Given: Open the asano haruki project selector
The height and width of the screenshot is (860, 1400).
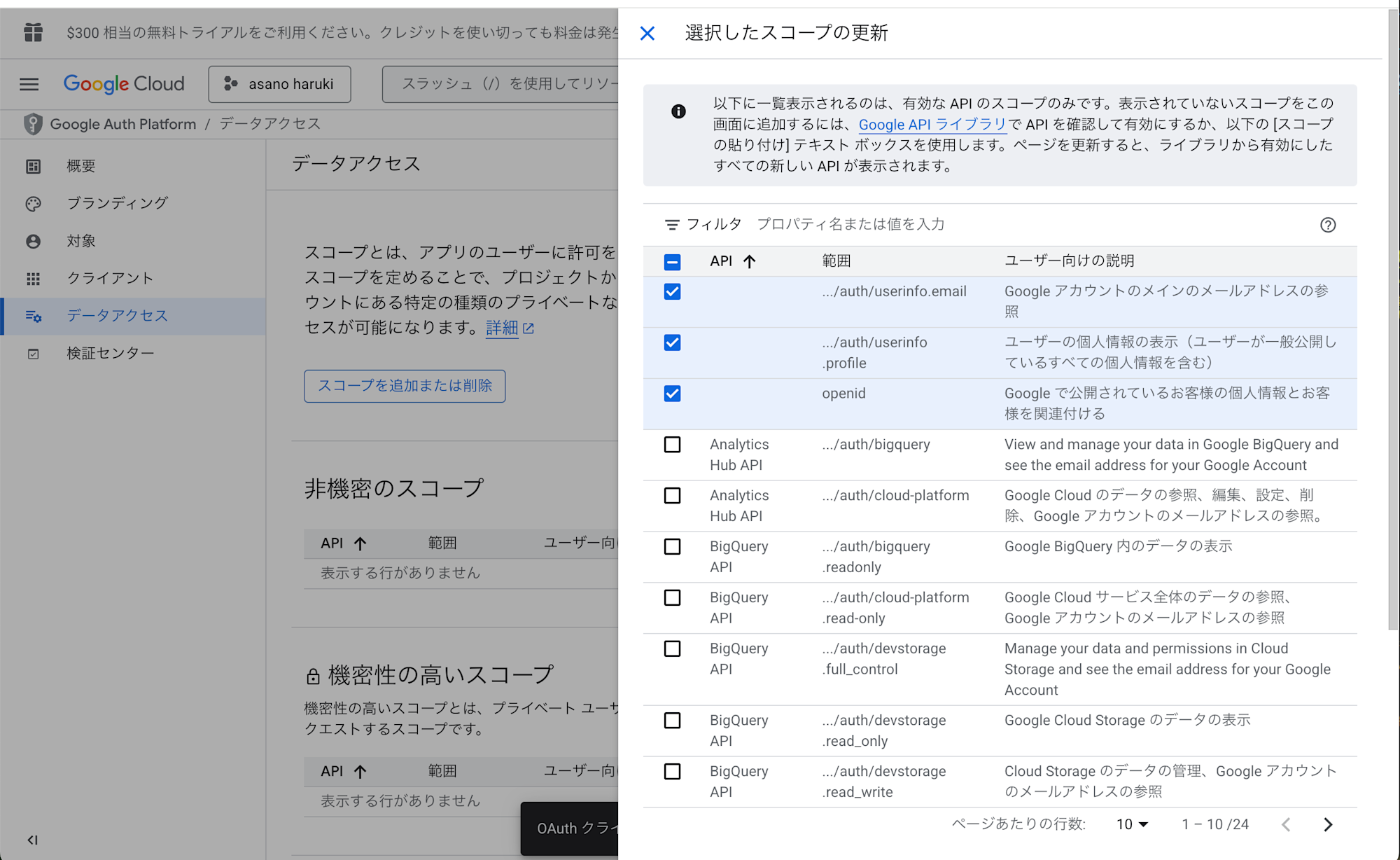Looking at the screenshot, I should coord(279,84).
